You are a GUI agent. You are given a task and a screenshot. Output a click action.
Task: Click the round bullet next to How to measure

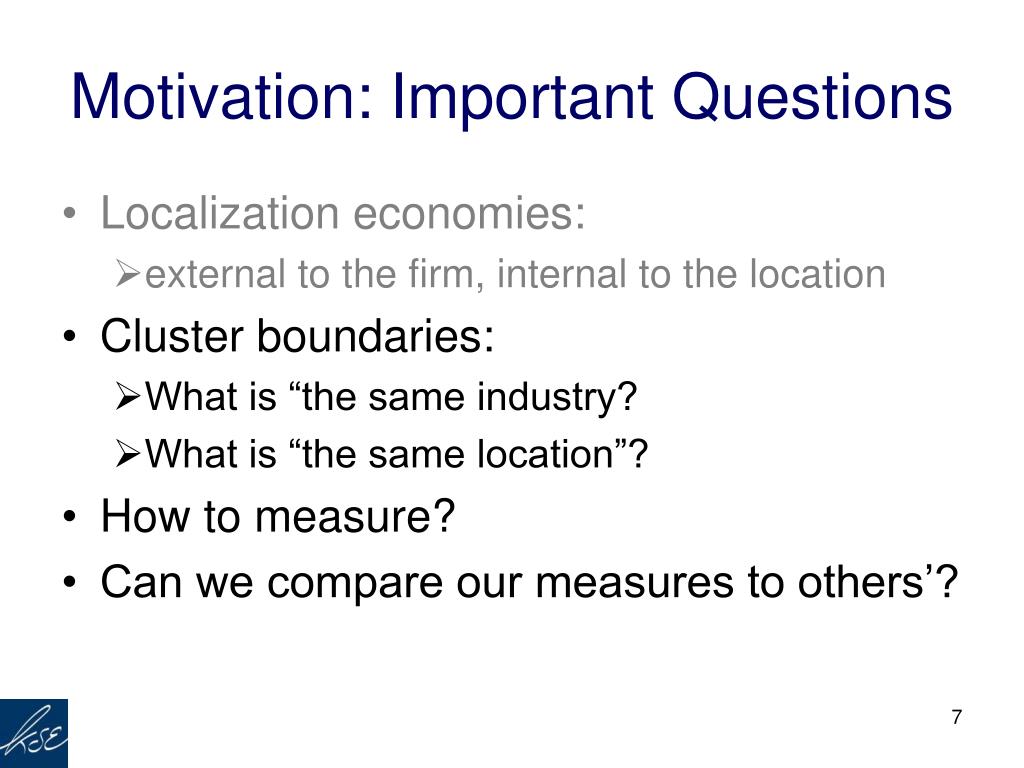click(70, 517)
